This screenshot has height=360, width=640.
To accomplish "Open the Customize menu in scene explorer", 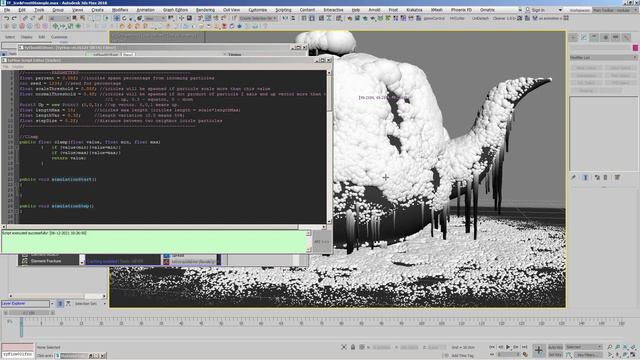I will pyautogui.click(x=59, y=37).
